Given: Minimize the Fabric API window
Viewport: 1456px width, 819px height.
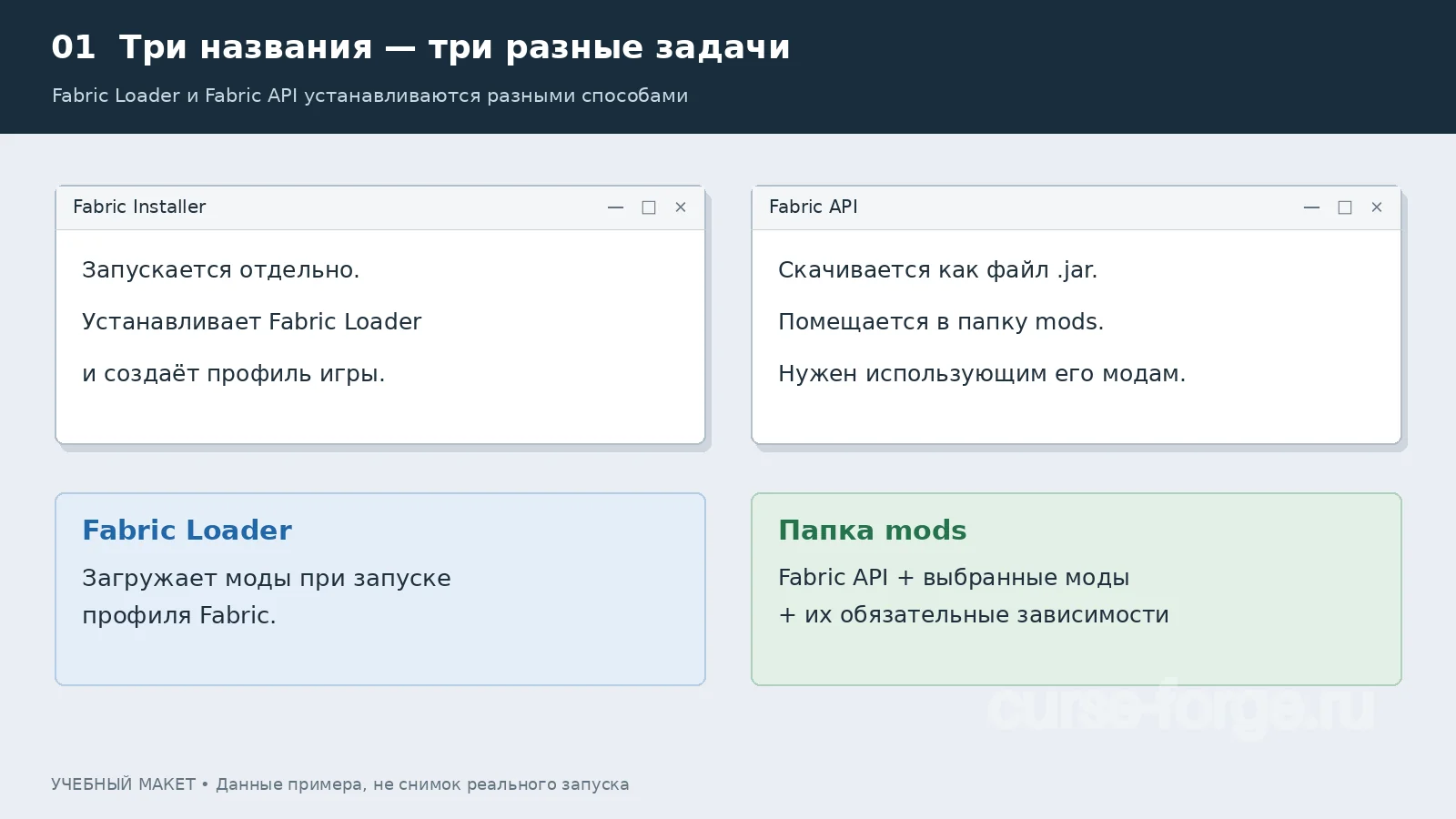Looking at the screenshot, I should tap(1312, 207).
